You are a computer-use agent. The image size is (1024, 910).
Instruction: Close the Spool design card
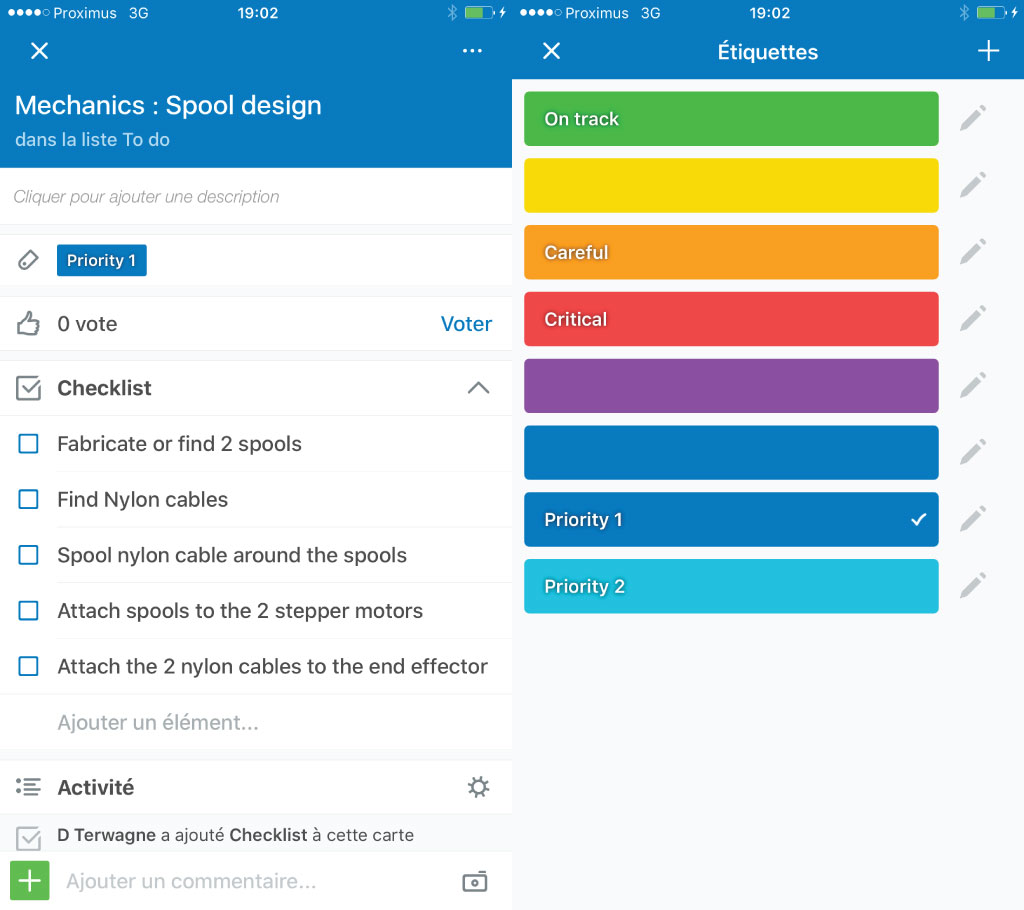39,51
